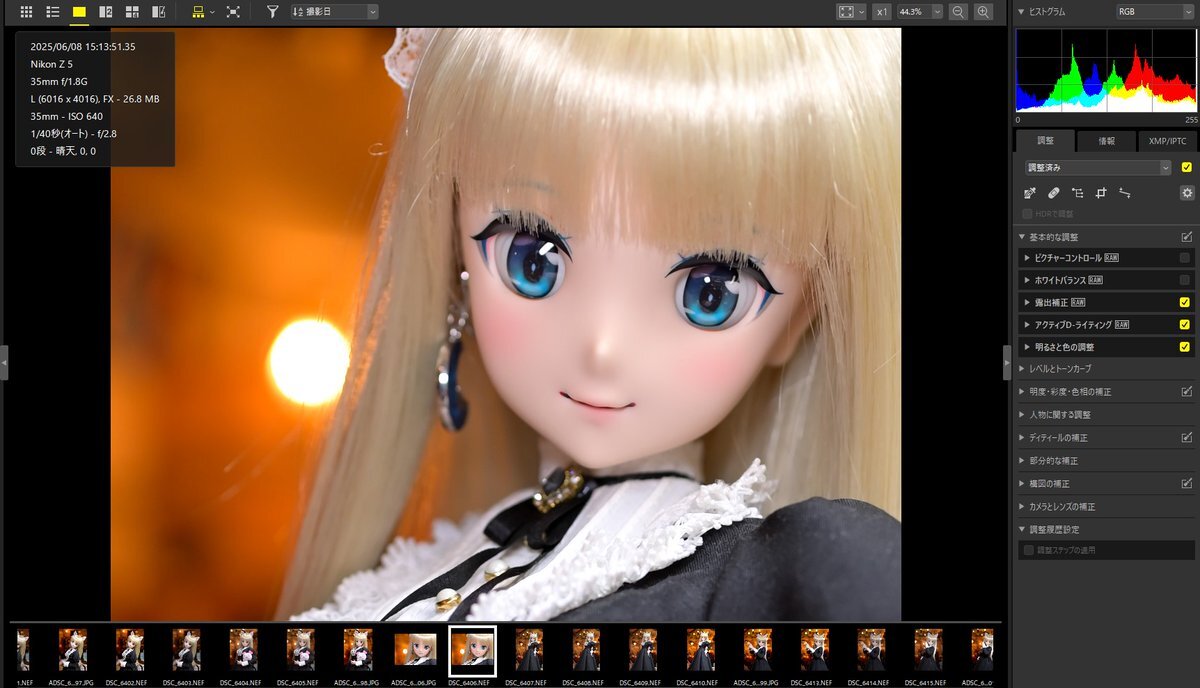Enable the ピクチャーコントロール checkbox

(1185, 258)
